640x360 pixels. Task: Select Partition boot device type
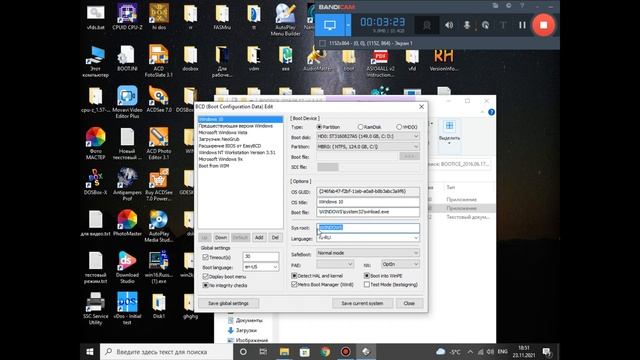point(328,127)
